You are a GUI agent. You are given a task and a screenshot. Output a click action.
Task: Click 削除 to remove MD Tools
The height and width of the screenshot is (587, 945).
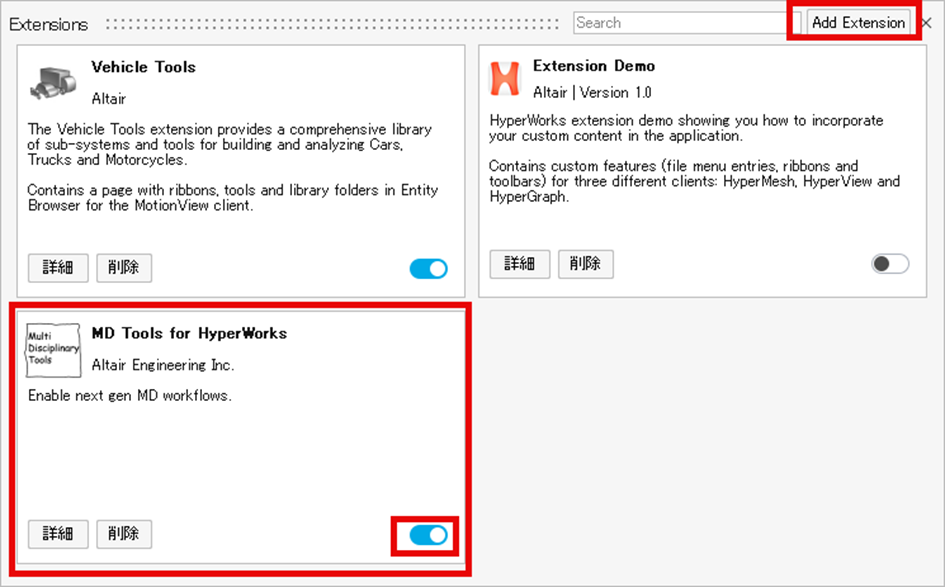point(124,534)
